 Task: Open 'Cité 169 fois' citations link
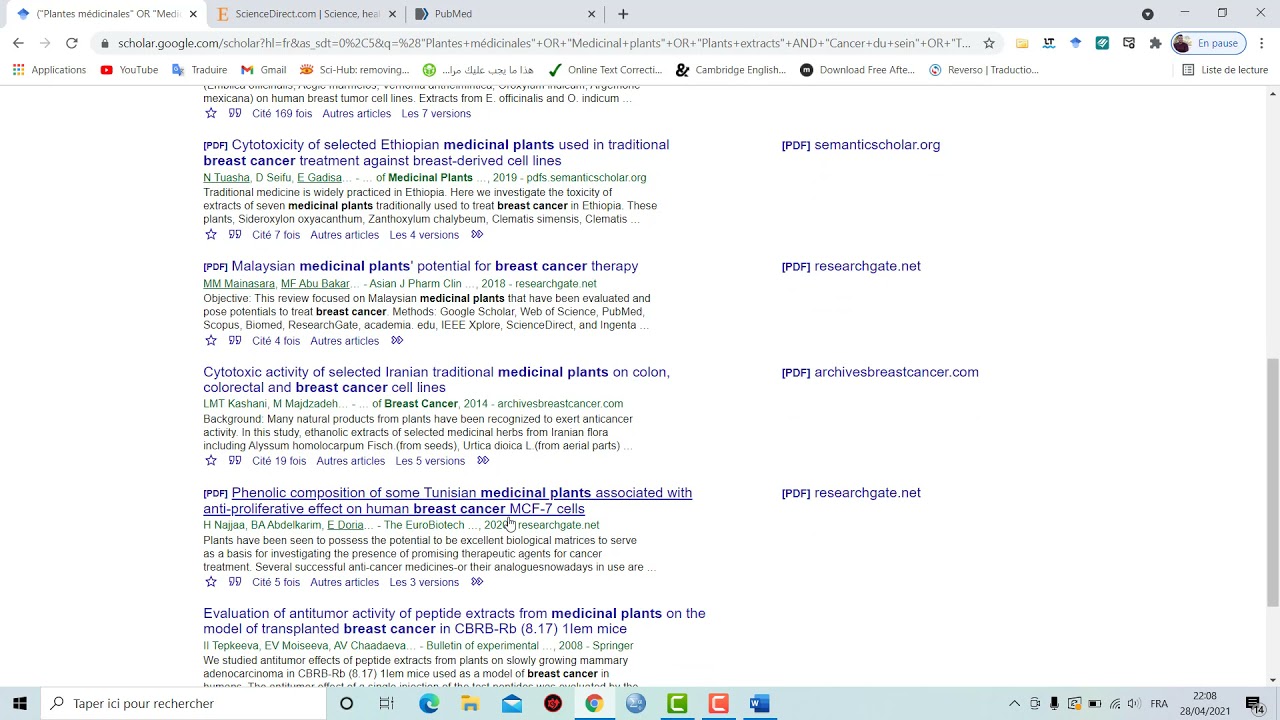point(282,114)
